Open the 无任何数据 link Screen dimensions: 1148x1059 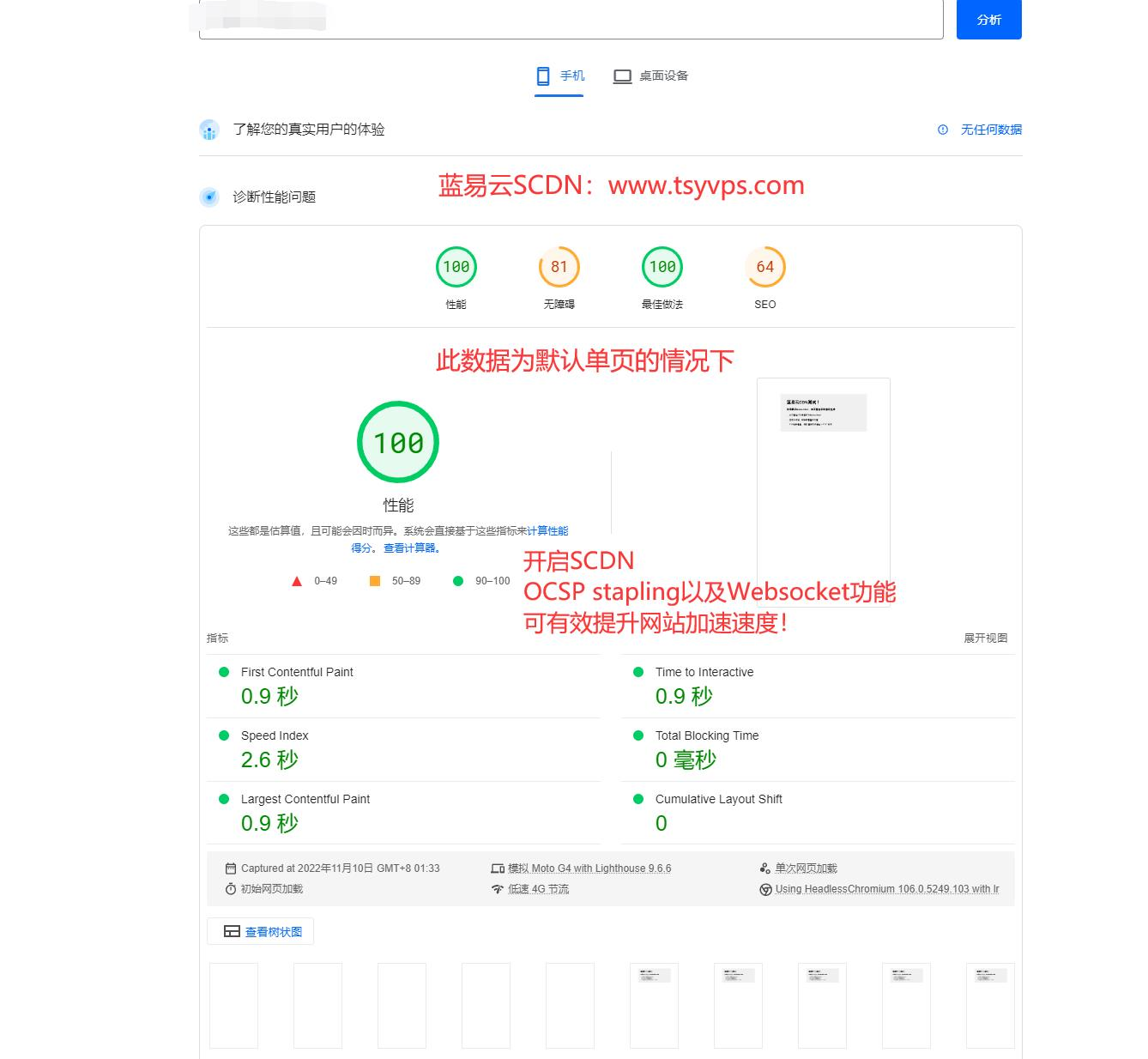pyautogui.click(x=991, y=130)
